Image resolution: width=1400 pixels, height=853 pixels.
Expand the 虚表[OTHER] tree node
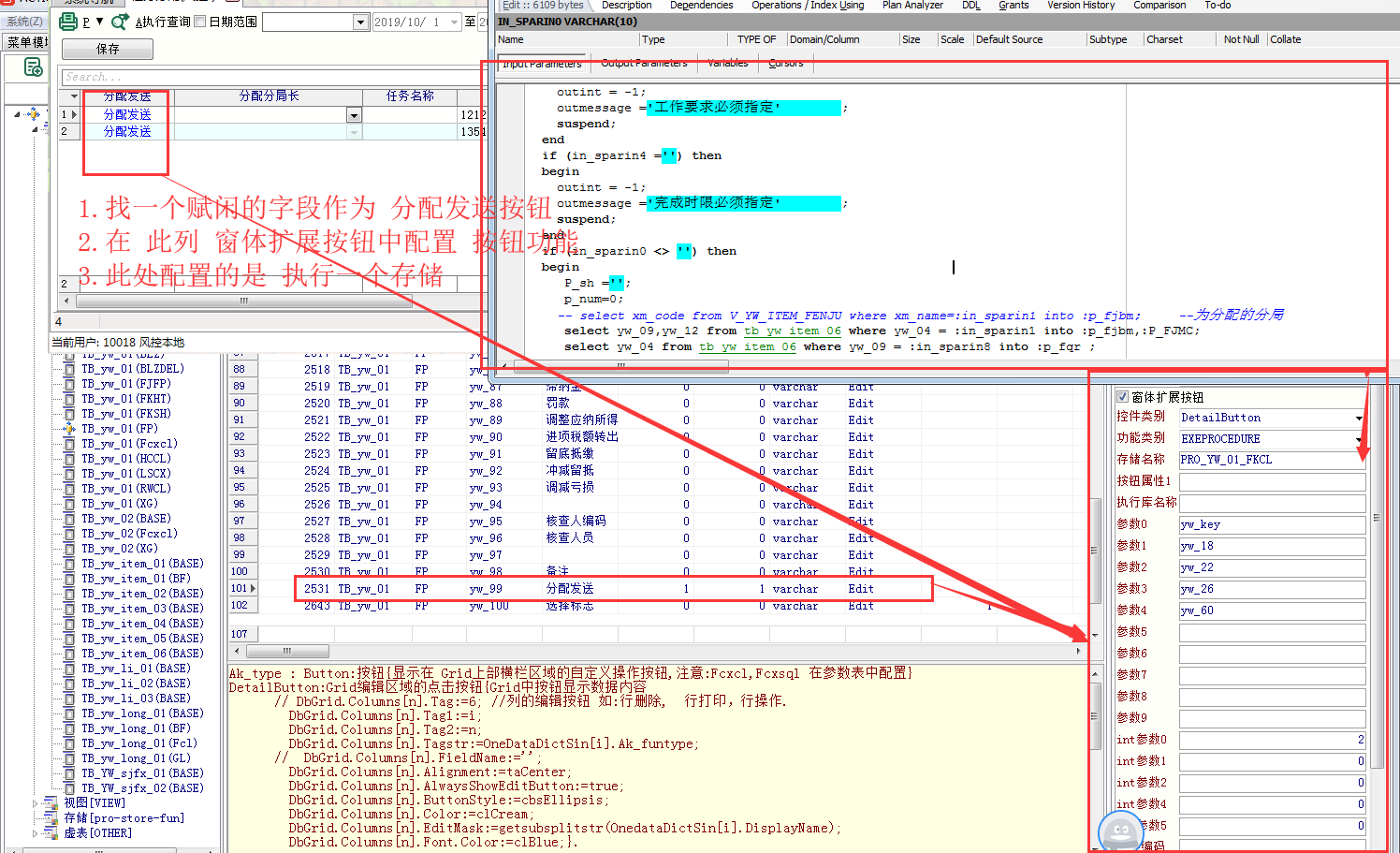coord(36,833)
